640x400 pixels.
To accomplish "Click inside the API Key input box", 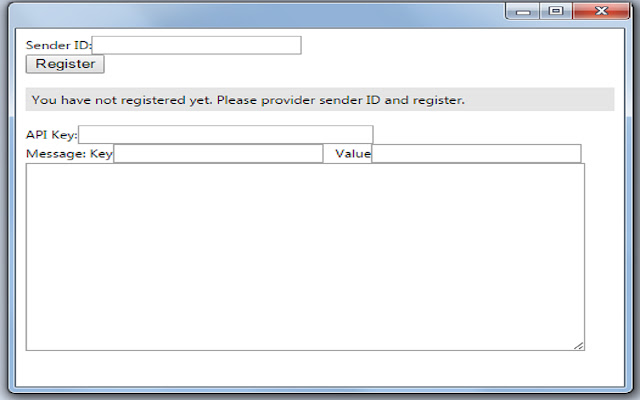I will pyautogui.click(x=226, y=135).
